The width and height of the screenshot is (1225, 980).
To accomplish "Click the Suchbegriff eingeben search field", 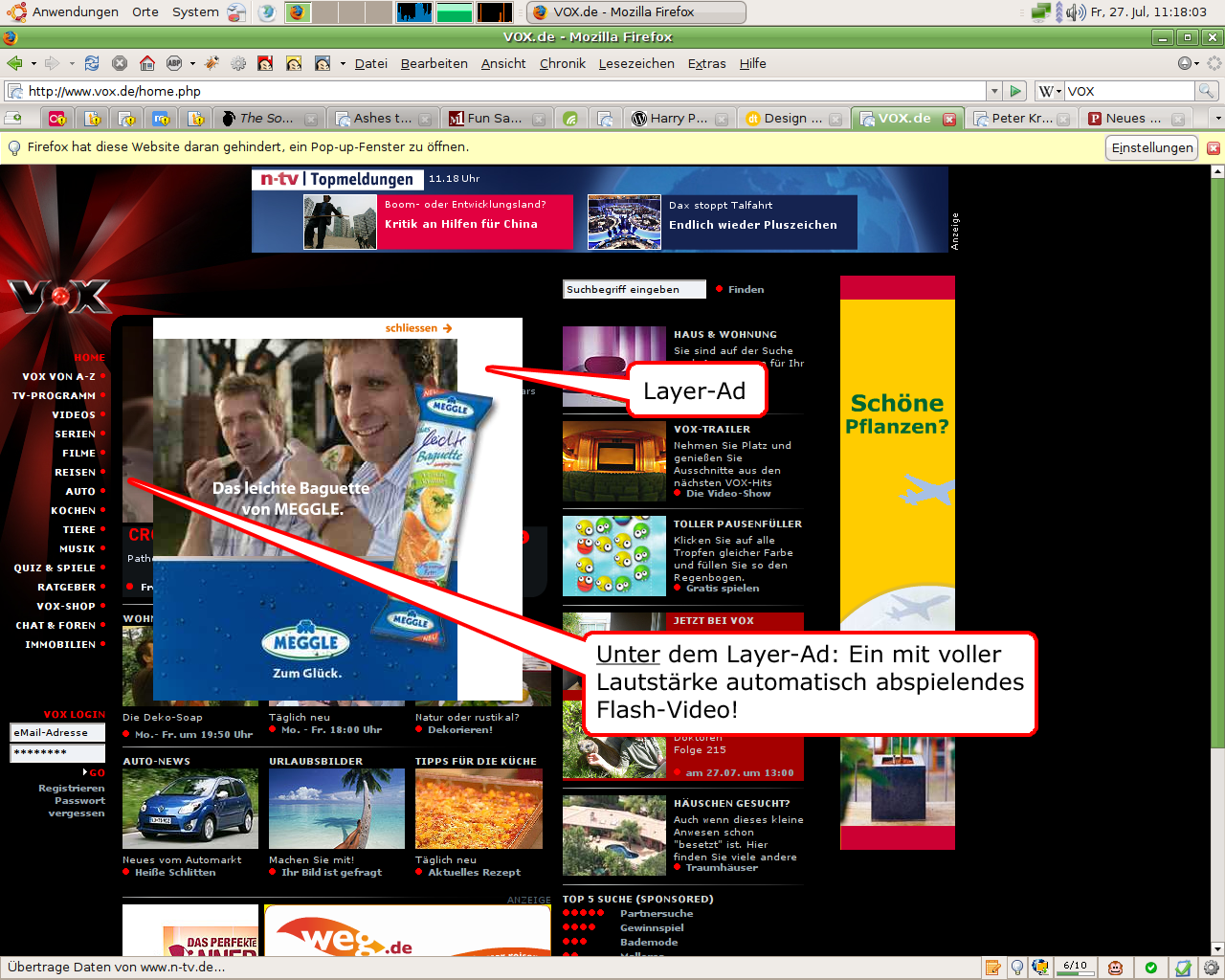I will (x=635, y=289).
